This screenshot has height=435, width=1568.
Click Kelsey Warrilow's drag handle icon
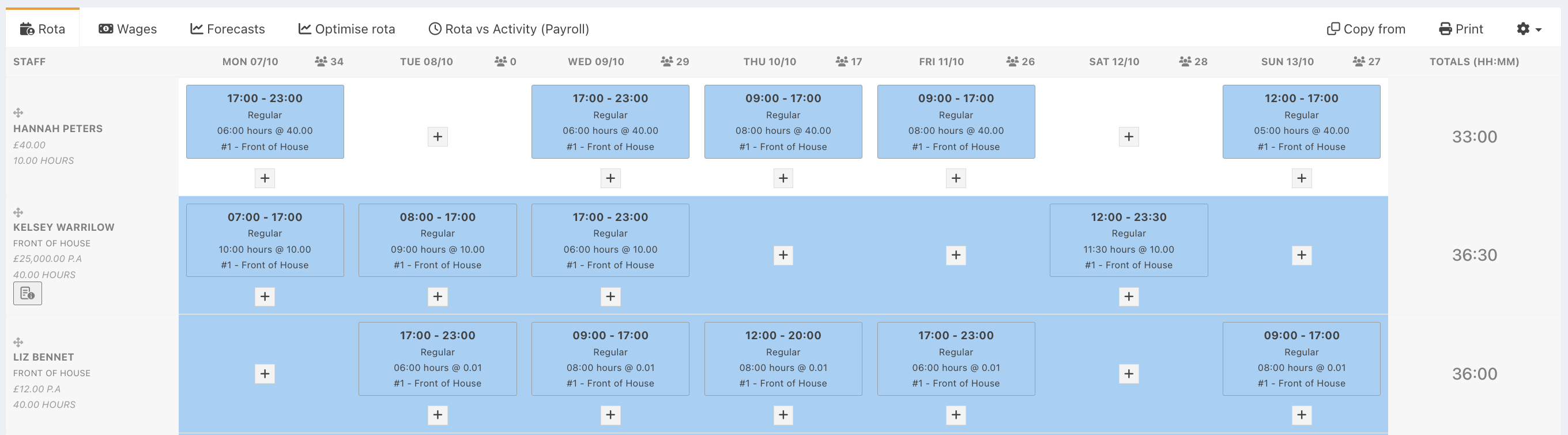click(x=18, y=213)
